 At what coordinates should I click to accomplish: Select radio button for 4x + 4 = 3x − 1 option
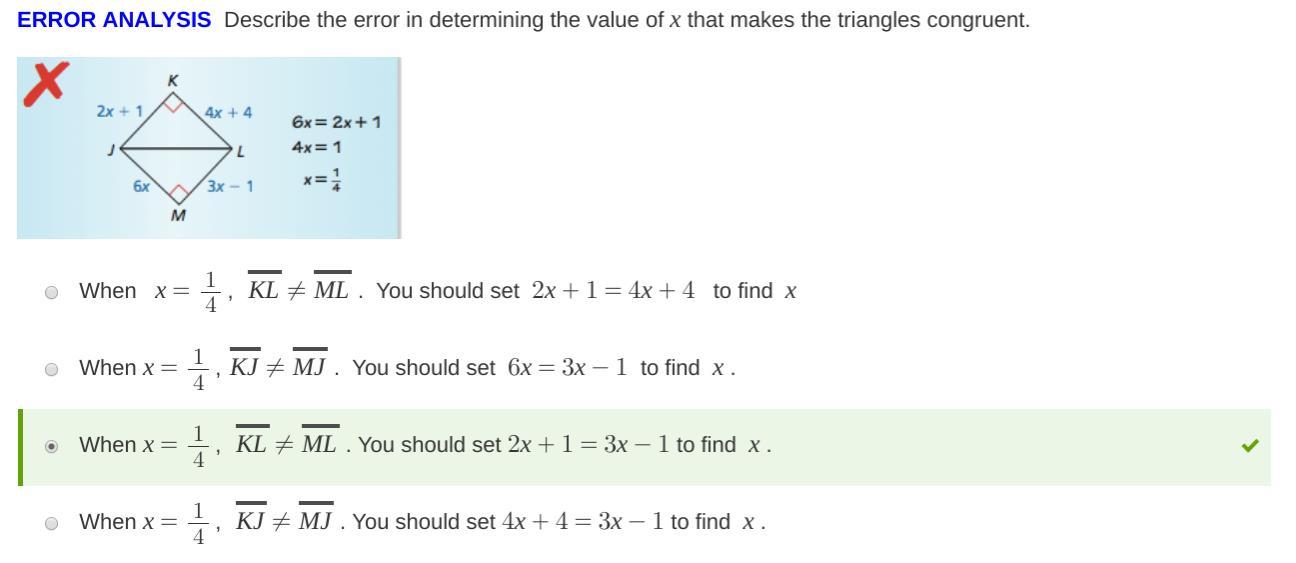click(52, 522)
